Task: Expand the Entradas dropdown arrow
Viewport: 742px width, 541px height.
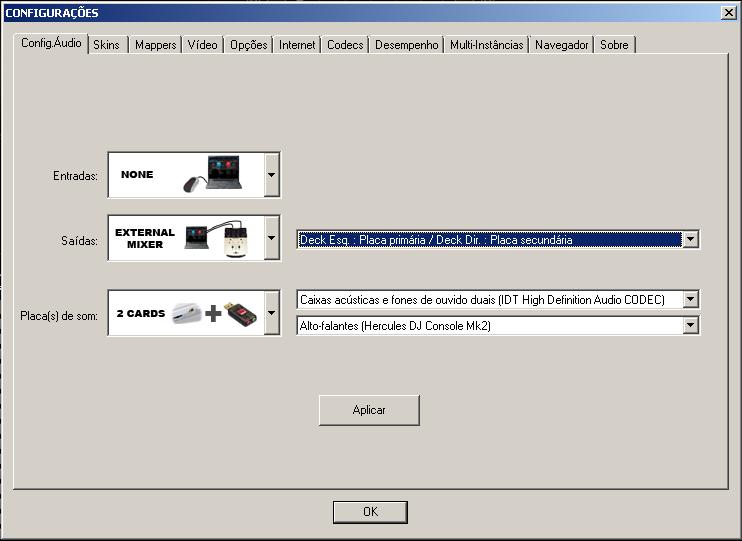Action: [x=272, y=175]
